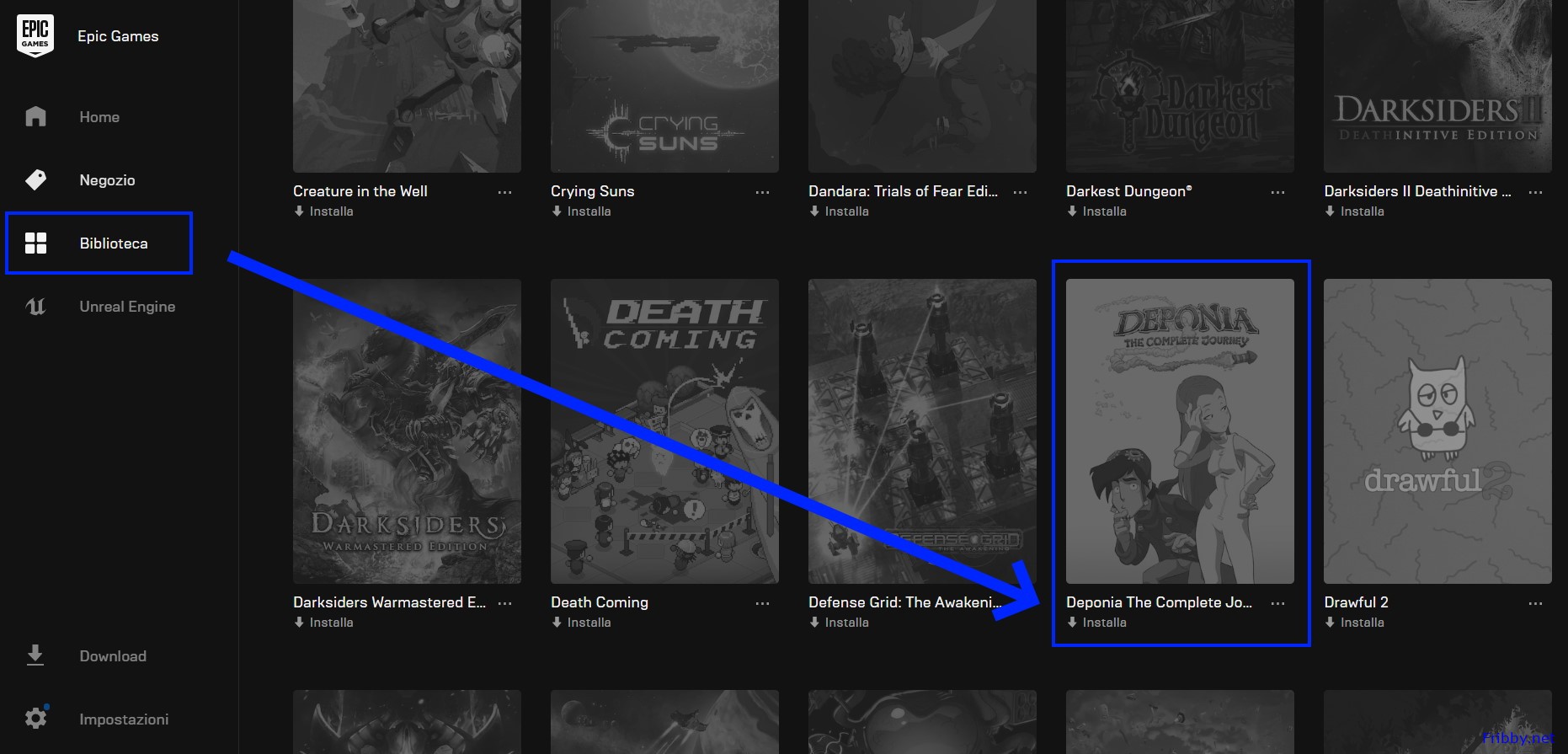1568x754 pixels.
Task: Open options menu for Death Coming
Action: click(762, 603)
